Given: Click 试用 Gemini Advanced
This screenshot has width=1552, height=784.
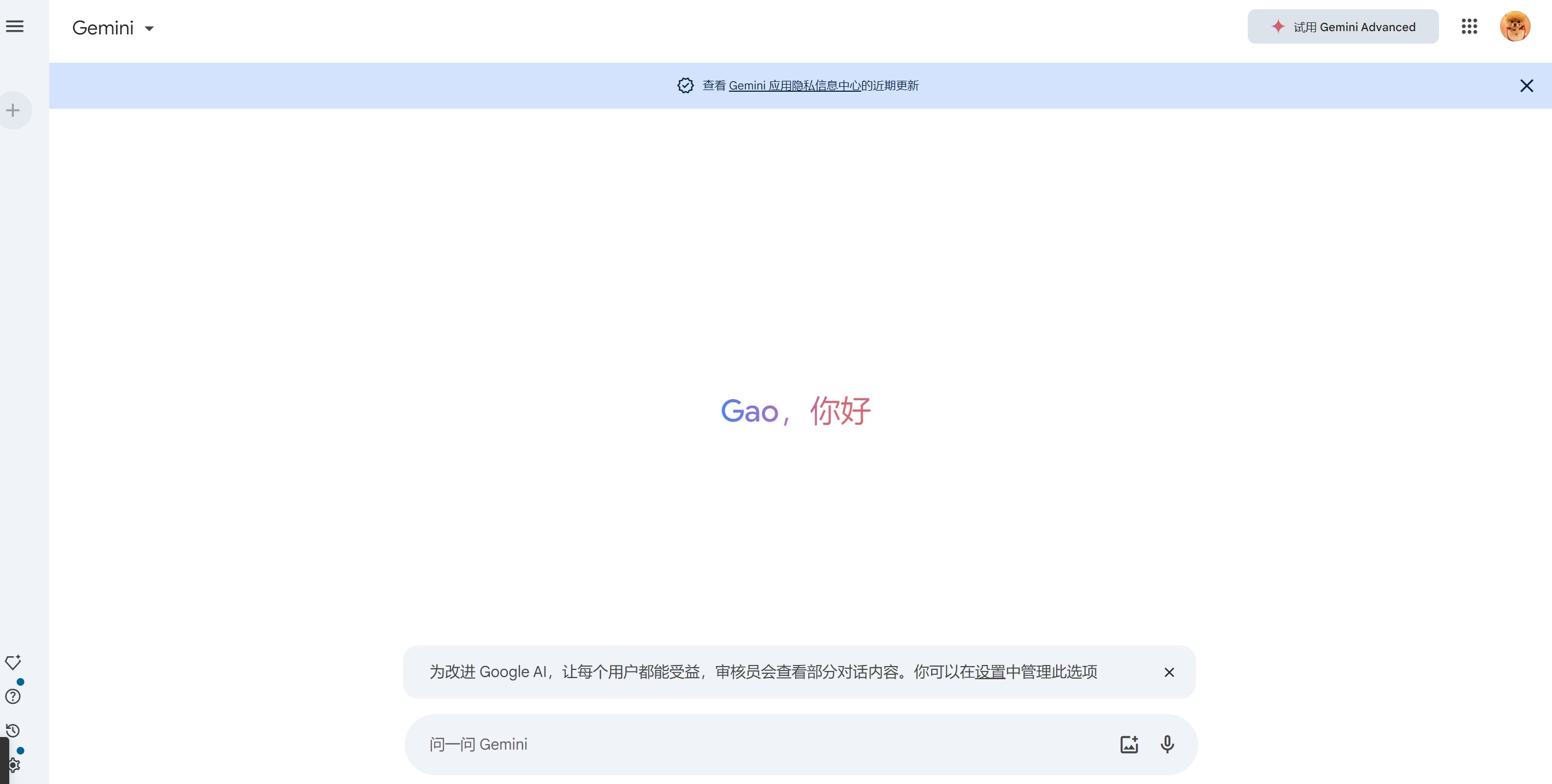Looking at the screenshot, I should [x=1342, y=27].
